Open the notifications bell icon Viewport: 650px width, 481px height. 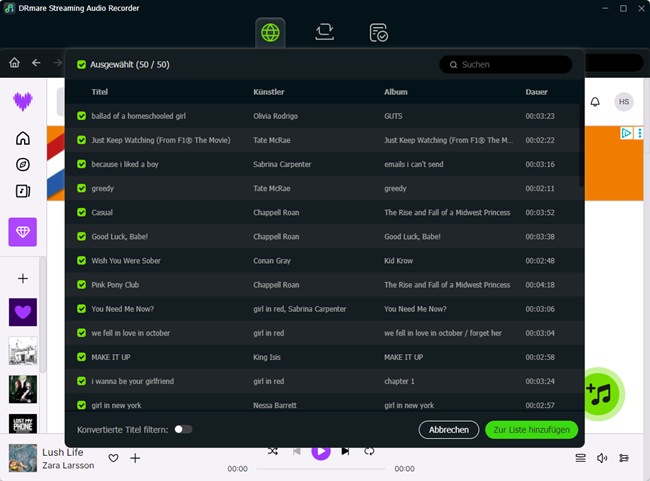[595, 102]
